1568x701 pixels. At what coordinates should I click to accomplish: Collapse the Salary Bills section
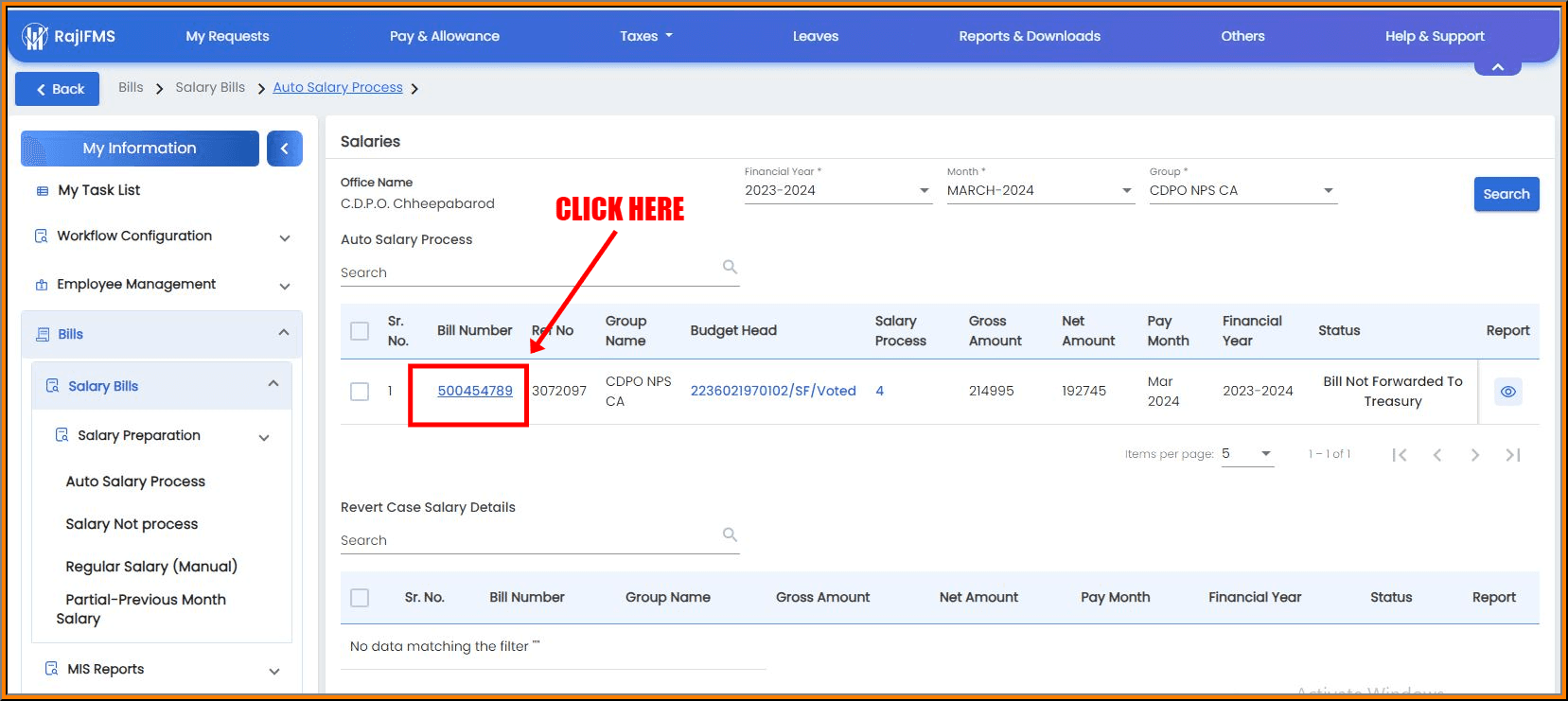click(273, 383)
